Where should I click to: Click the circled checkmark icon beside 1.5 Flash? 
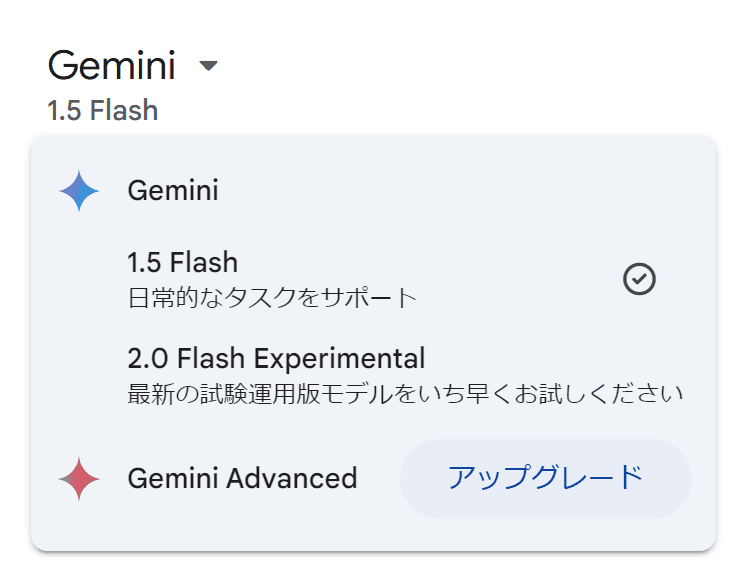pyautogui.click(x=639, y=279)
